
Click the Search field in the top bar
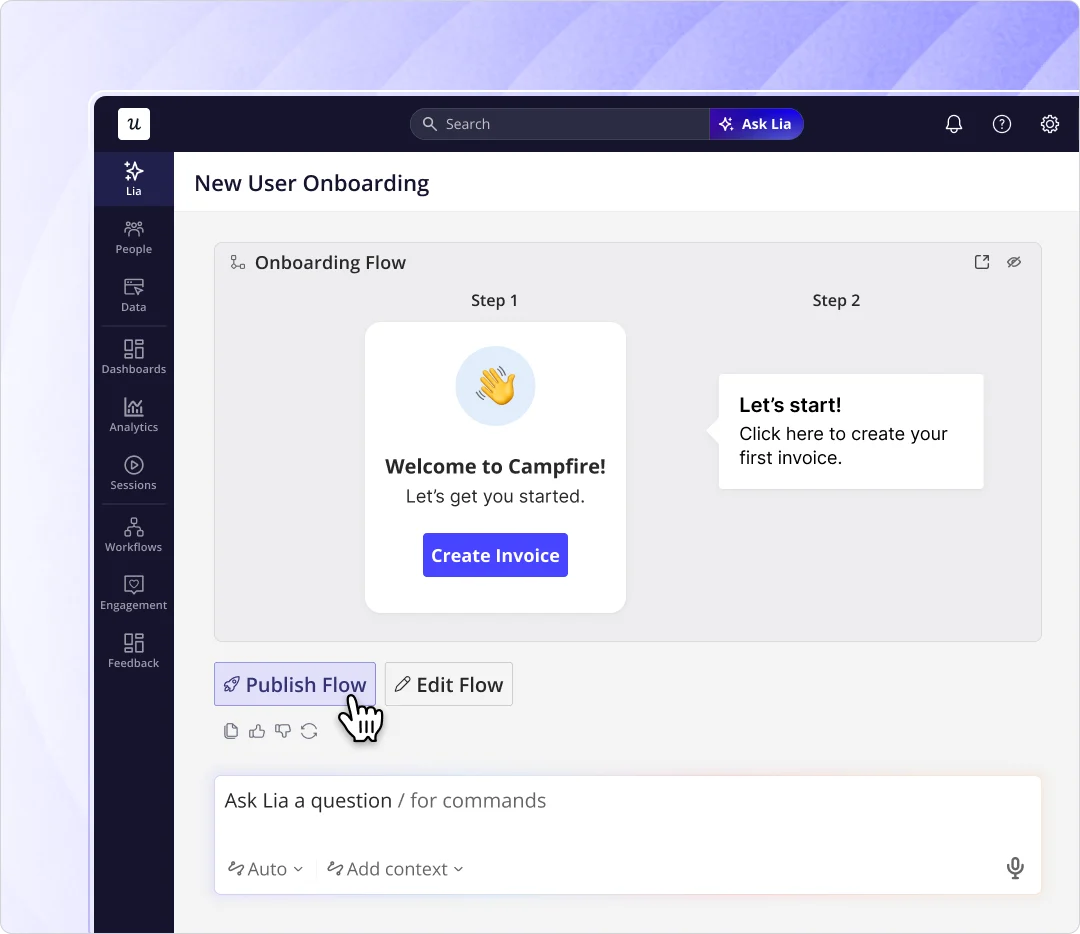point(560,124)
